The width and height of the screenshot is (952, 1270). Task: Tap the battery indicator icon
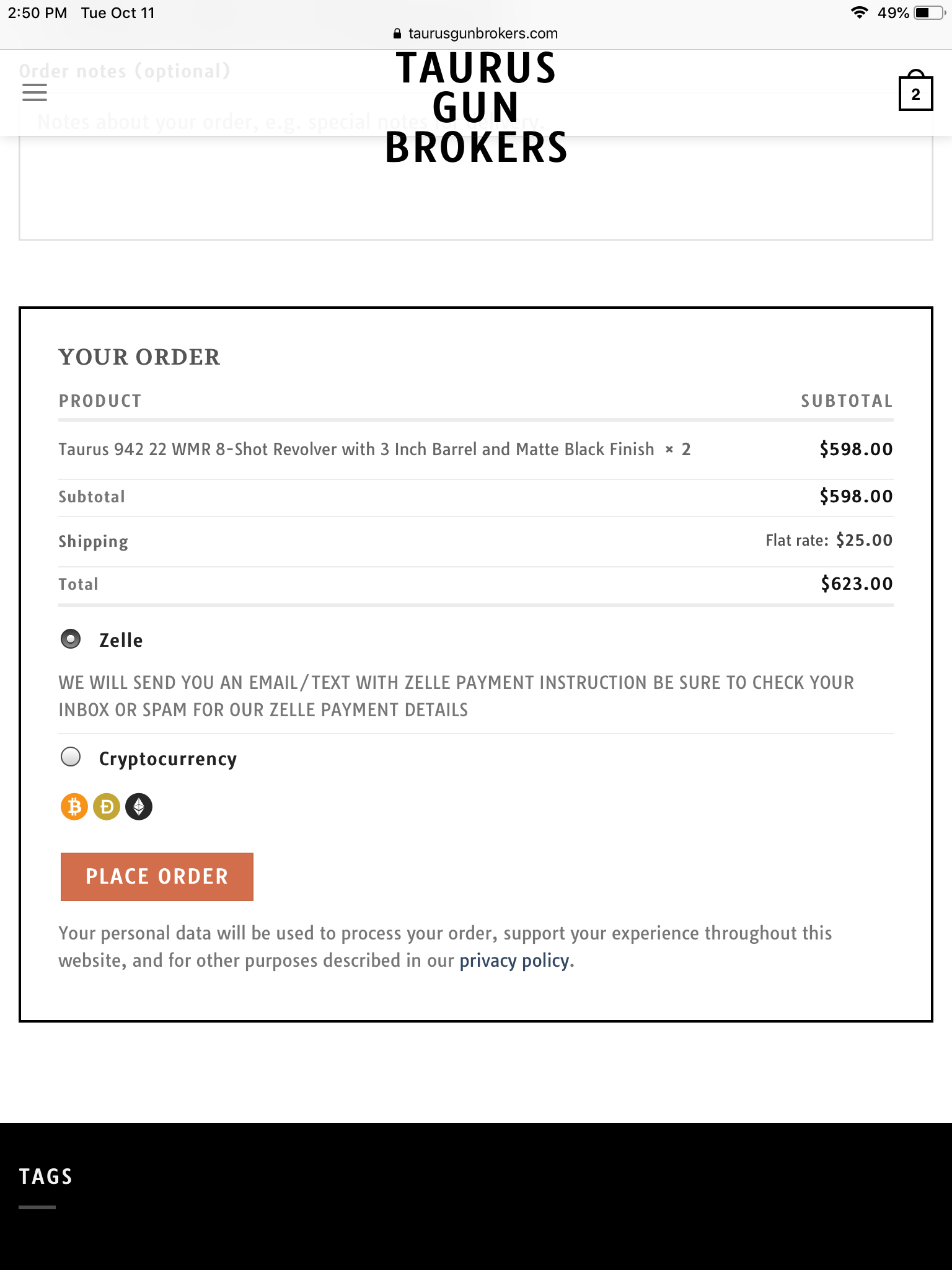coord(929,12)
